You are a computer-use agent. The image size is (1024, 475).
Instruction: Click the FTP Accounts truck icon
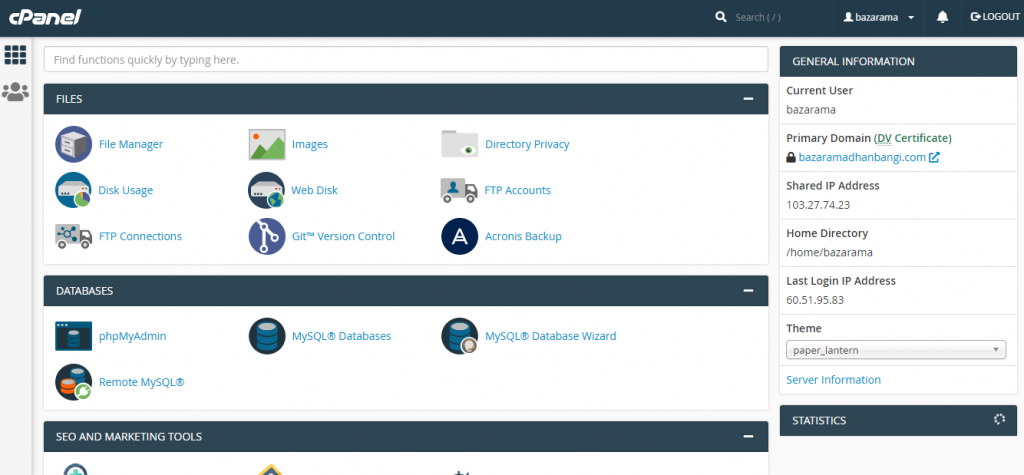click(460, 190)
